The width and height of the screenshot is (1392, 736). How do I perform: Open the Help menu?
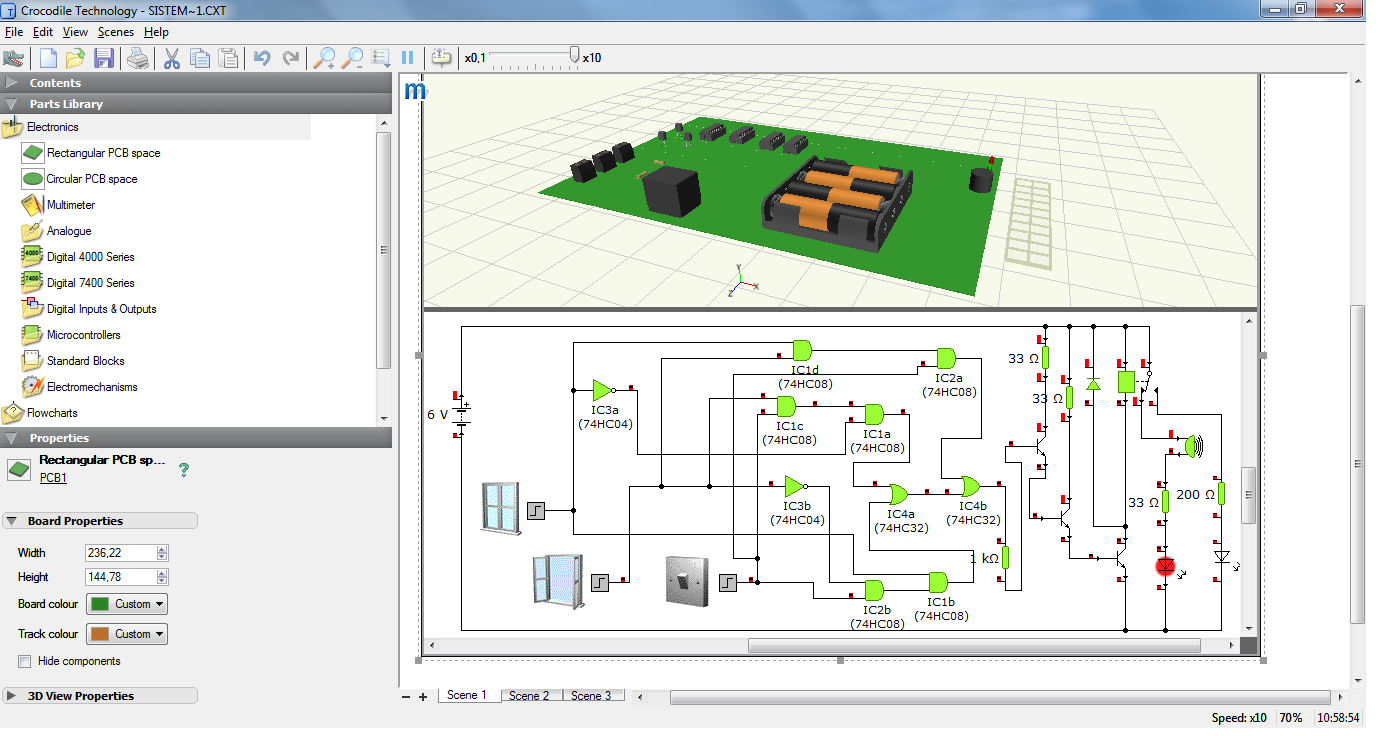pos(156,32)
